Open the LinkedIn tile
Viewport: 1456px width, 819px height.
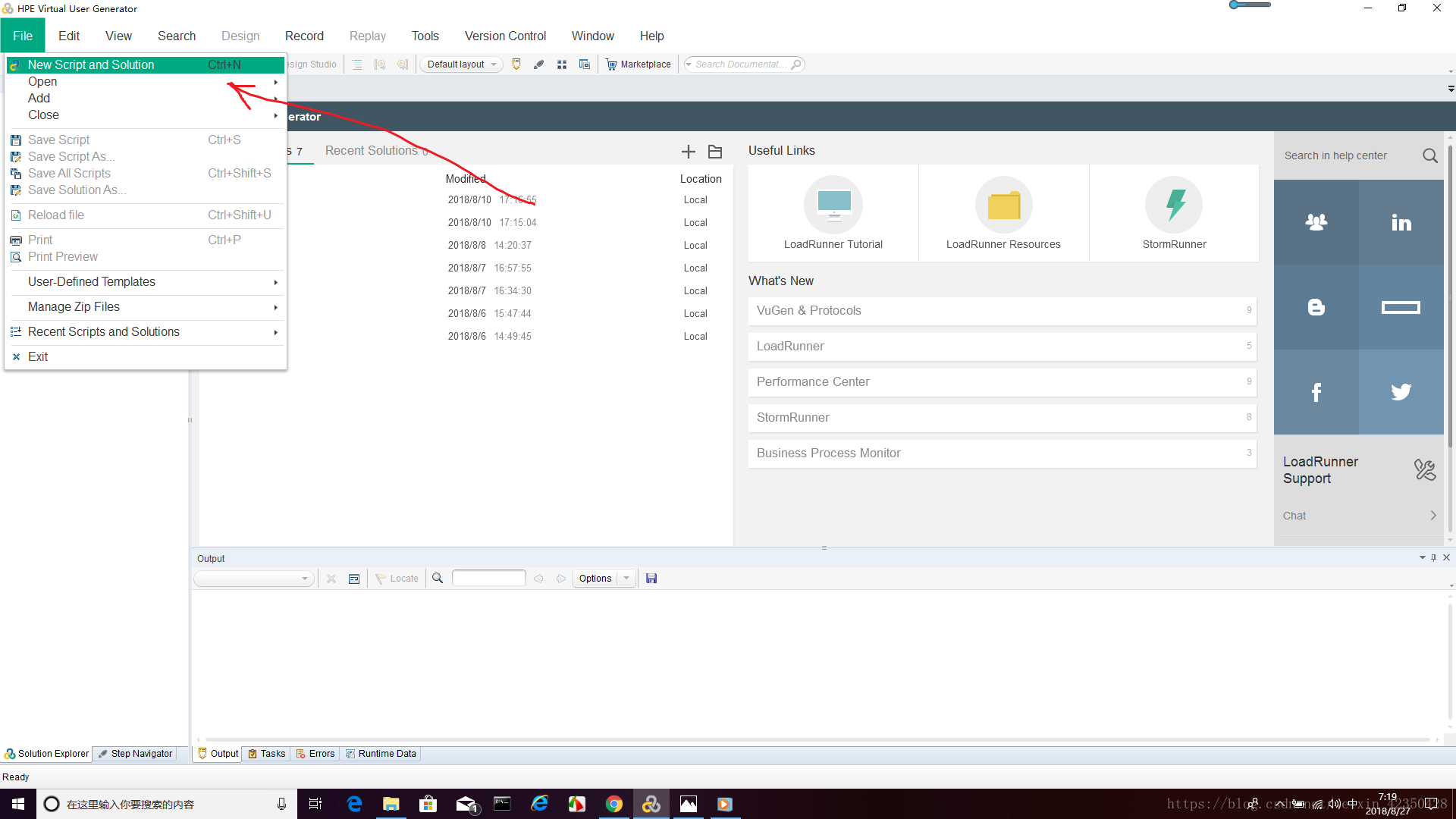pyautogui.click(x=1401, y=222)
